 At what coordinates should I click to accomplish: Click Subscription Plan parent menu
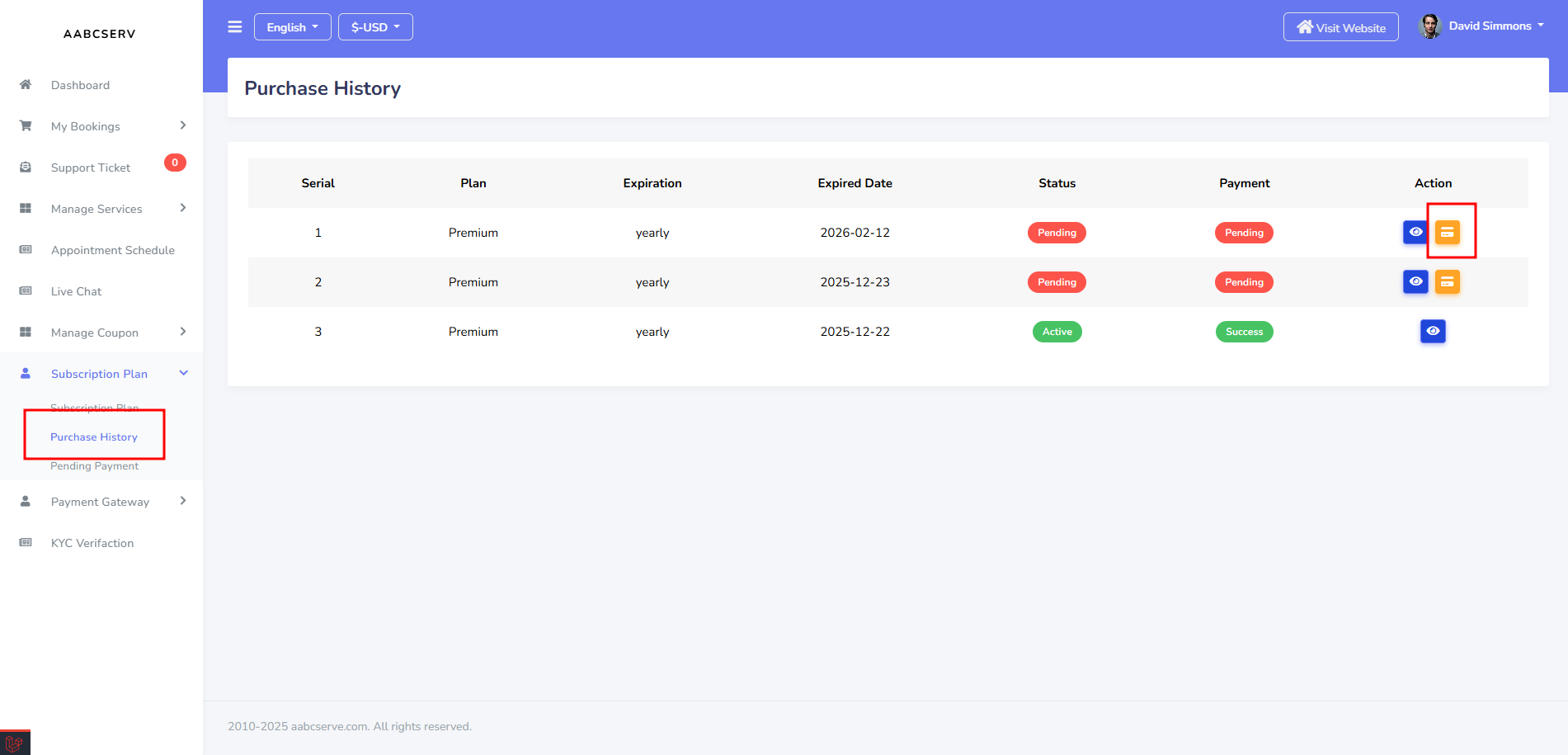(x=99, y=374)
